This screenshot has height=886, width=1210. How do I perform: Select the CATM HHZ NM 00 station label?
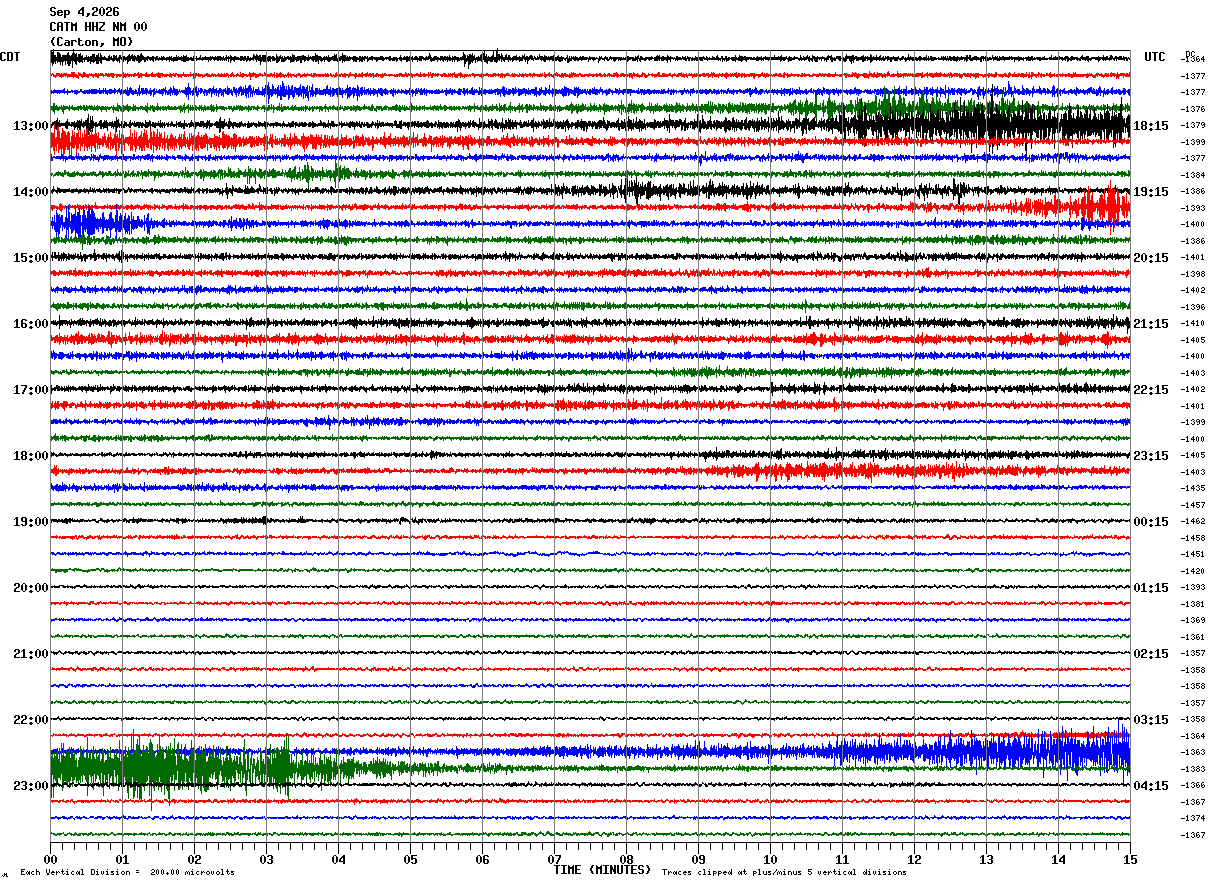pos(98,27)
